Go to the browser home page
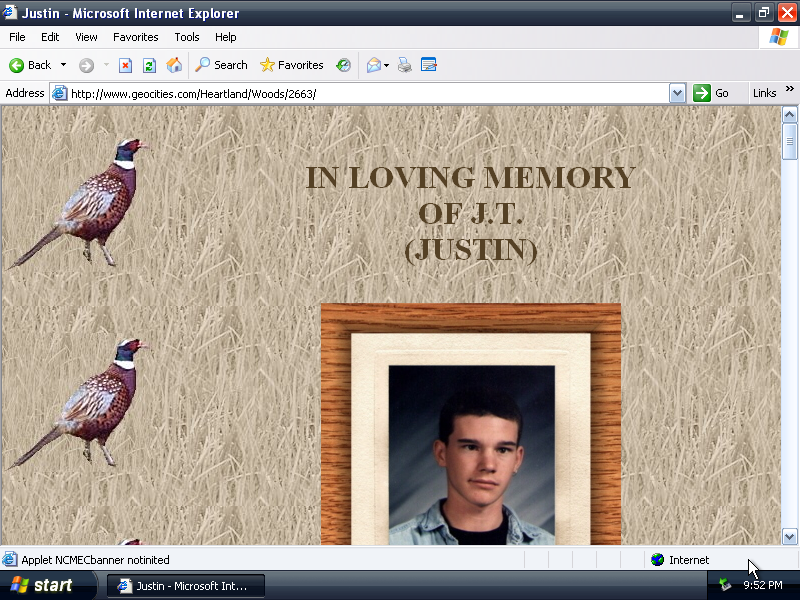 (174, 65)
